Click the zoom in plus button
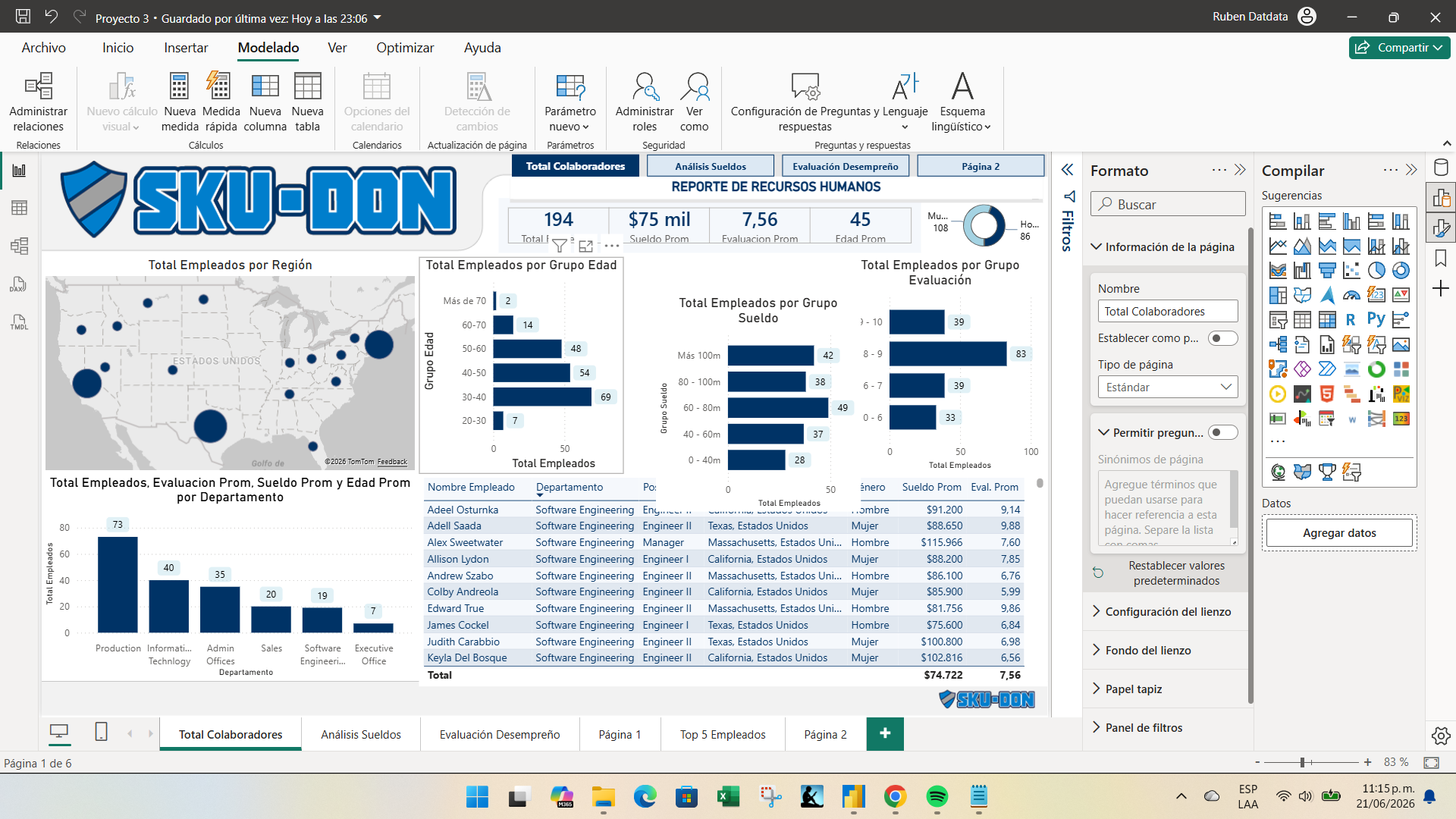The width and height of the screenshot is (1456, 819). (x=1367, y=762)
